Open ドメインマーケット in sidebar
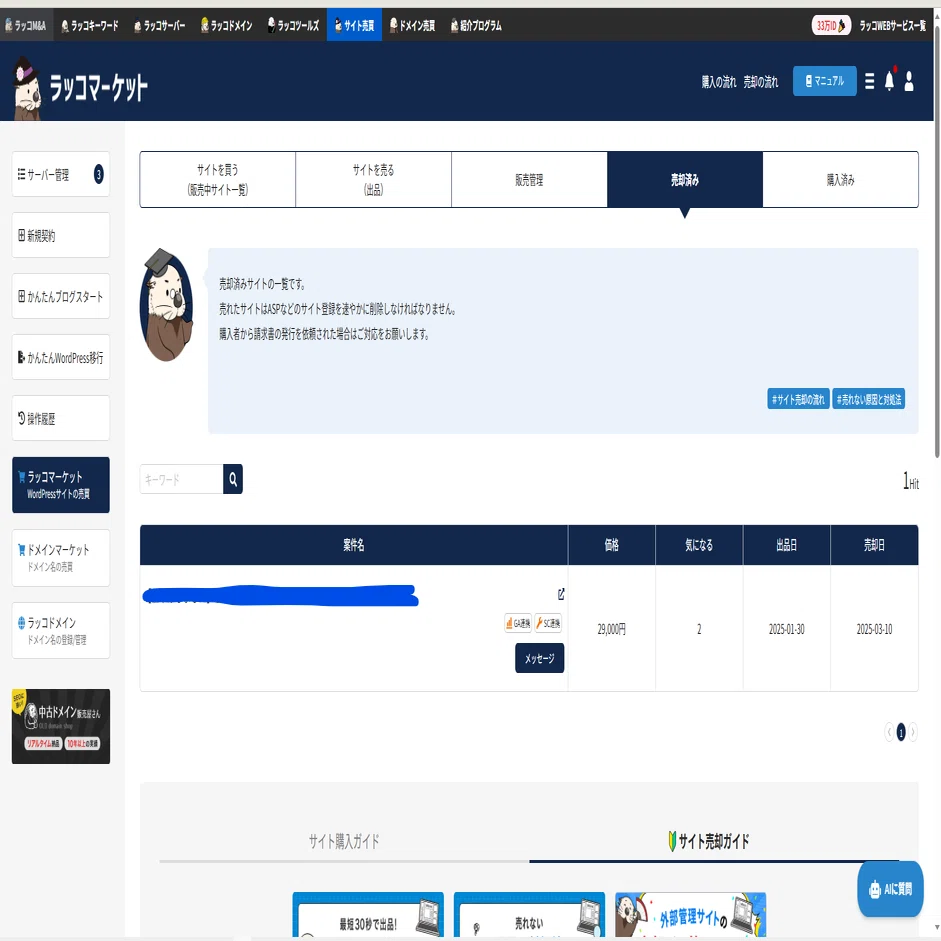The width and height of the screenshot is (941, 941). click(61, 558)
